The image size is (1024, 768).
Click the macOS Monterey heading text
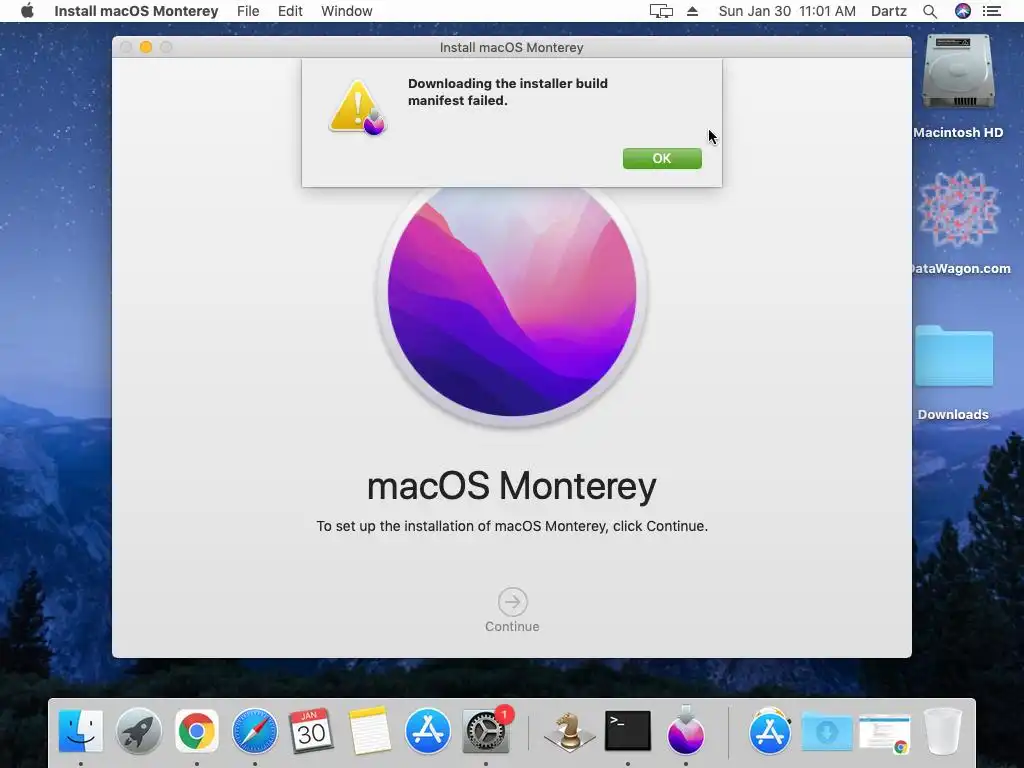click(511, 487)
